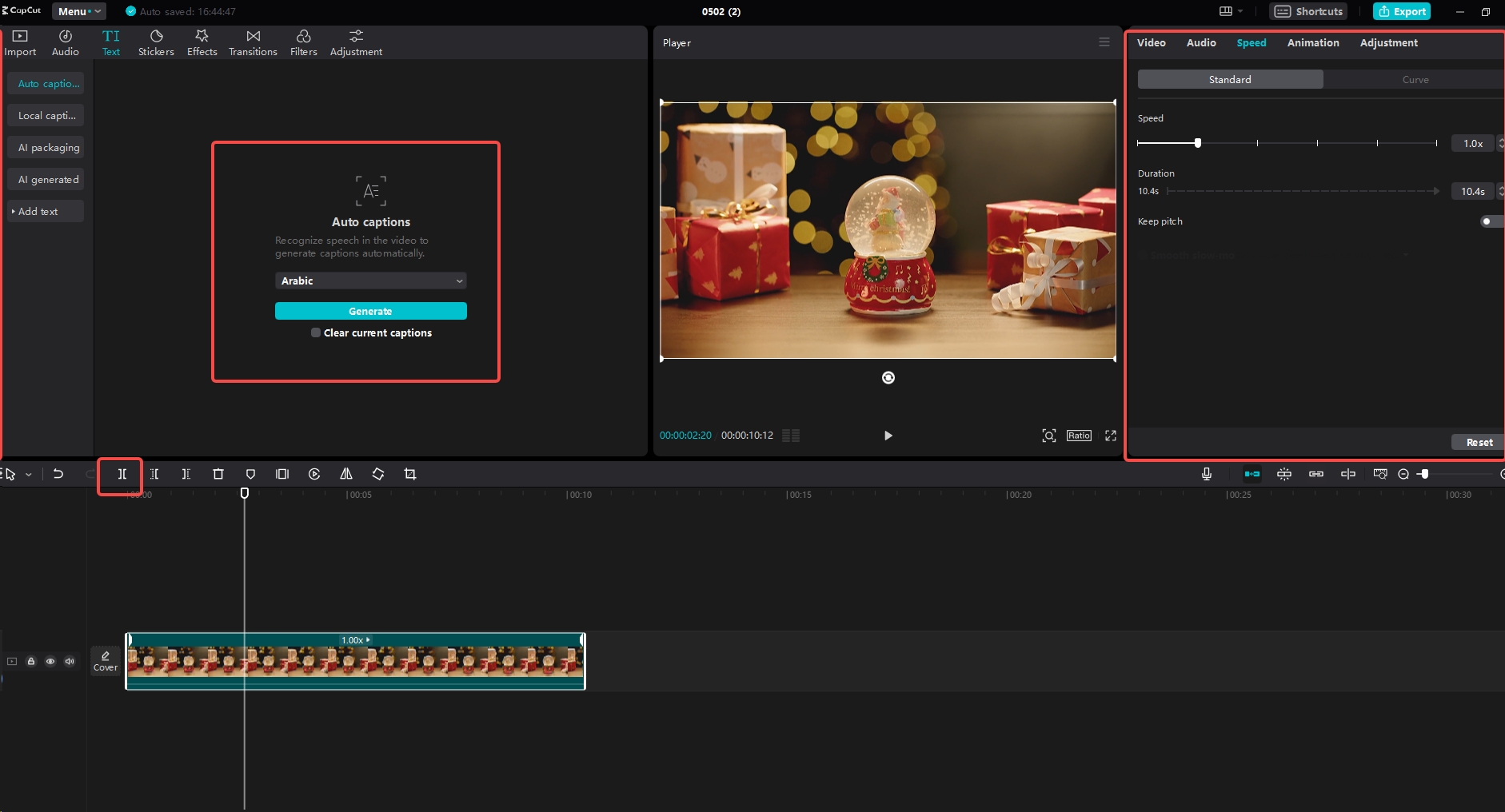The width and height of the screenshot is (1505, 812).
Task: Open the Arabic caption language dropdown
Action: tap(370, 281)
